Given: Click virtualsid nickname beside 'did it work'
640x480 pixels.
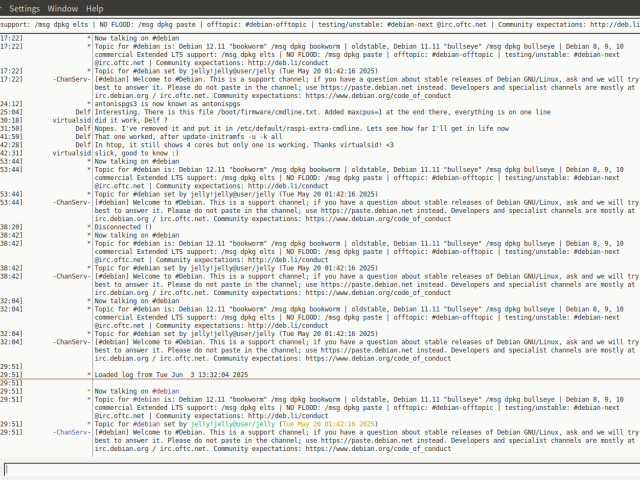Looking at the screenshot, I should [x=71, y=120].
